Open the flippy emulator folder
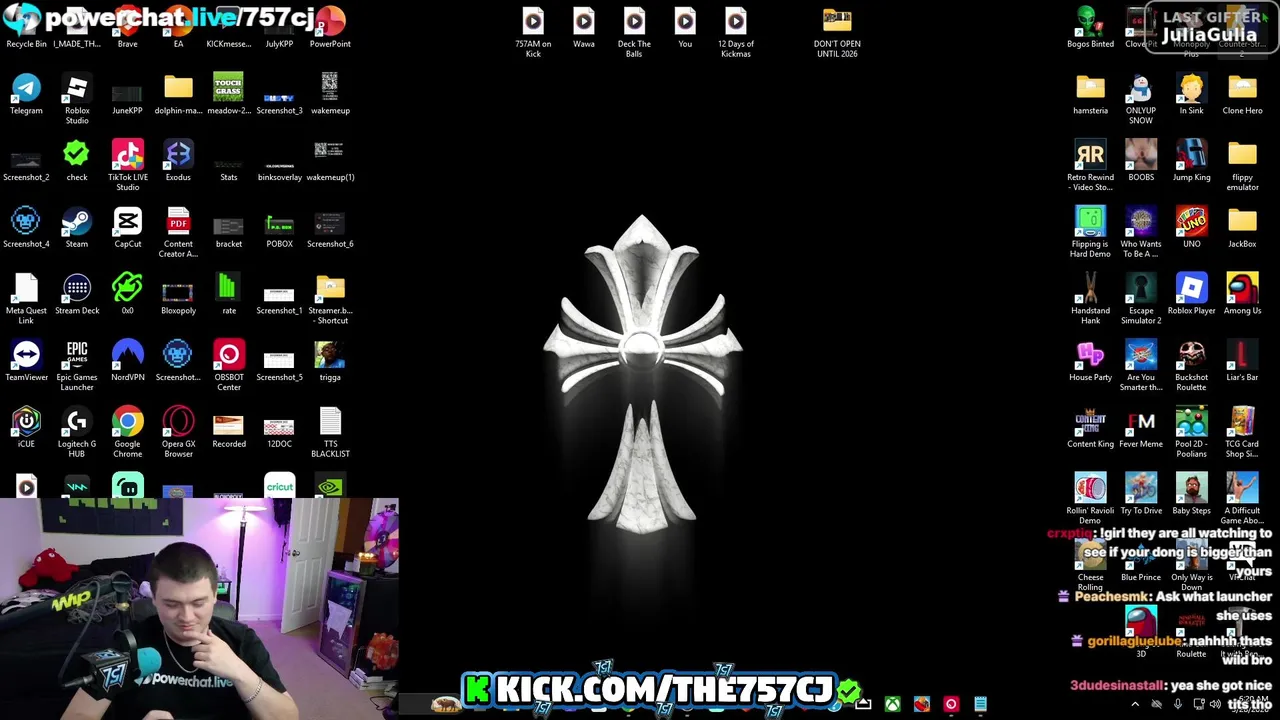 coord(1242,165)
